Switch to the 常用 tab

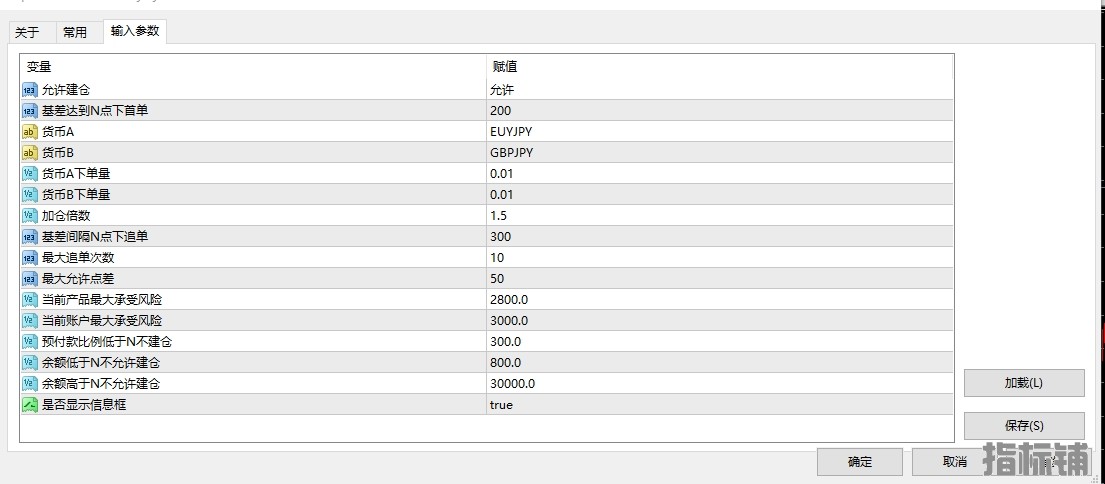pyautogui.click(x=75, y=32)
